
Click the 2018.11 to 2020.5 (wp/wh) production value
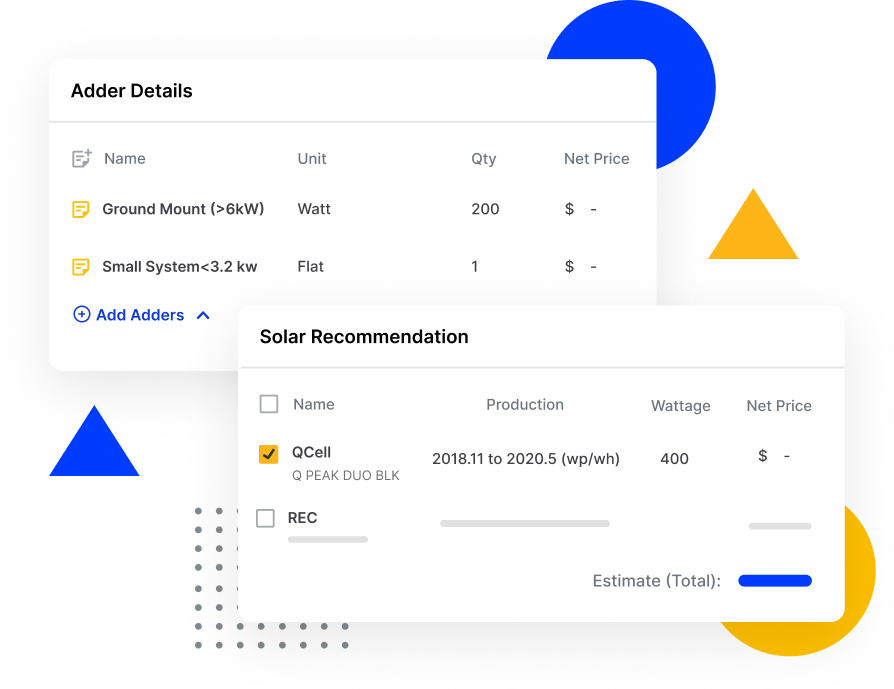[x=526, y=459]
